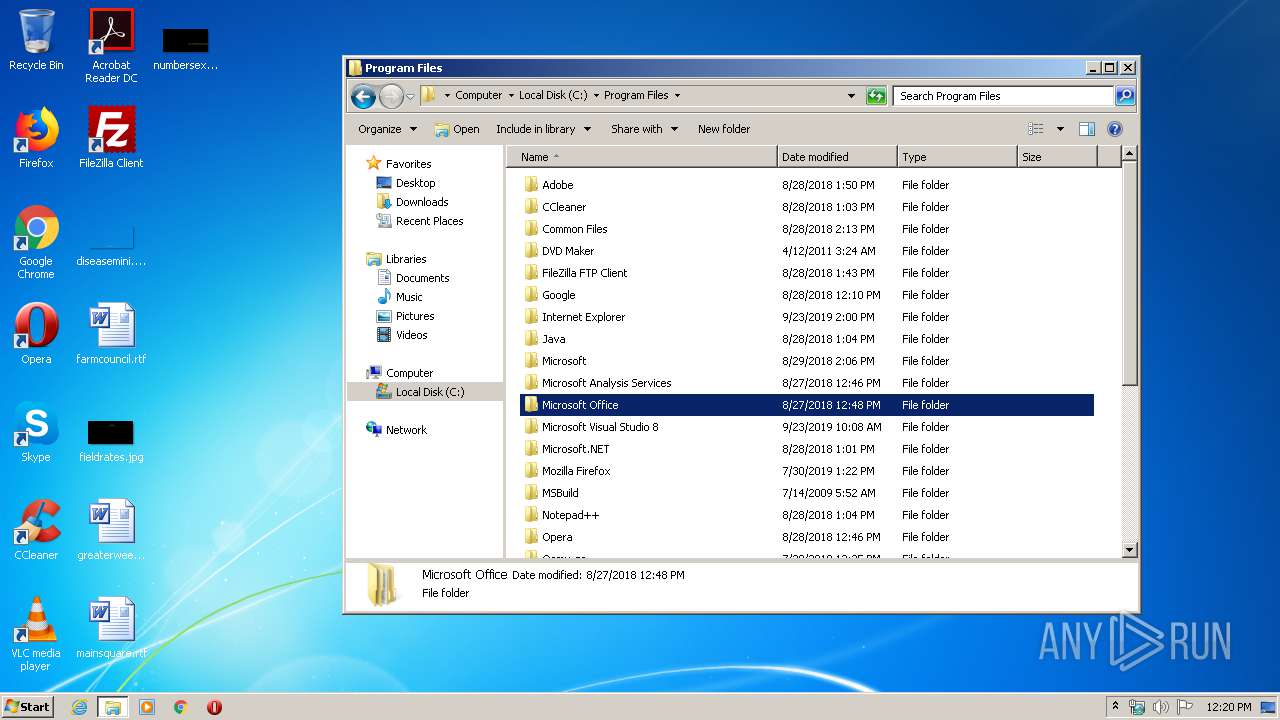Sort by the Type column header
Image resolution: width=1280 pixels, height=720 pixels.
[x=957, y=157]
